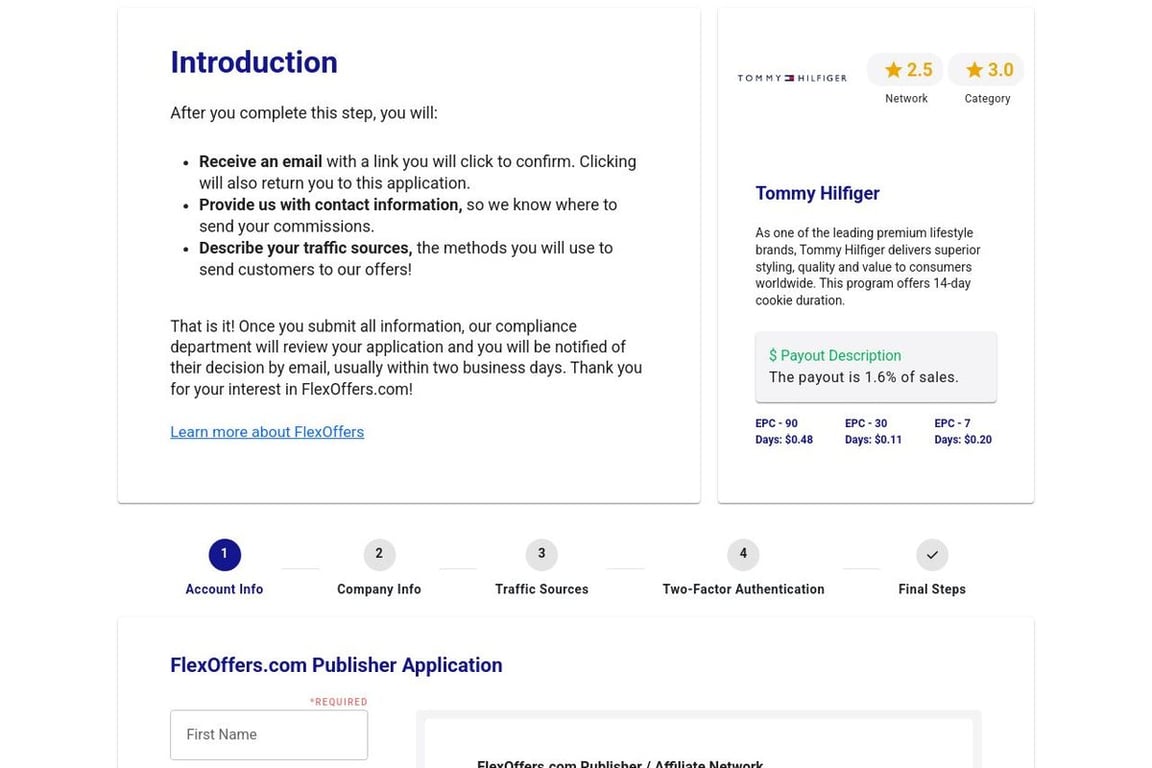Click the FlexOffers.com Publisher Application heading
Viewport: 1152px width, 768px height.
(x=336, y=665)
